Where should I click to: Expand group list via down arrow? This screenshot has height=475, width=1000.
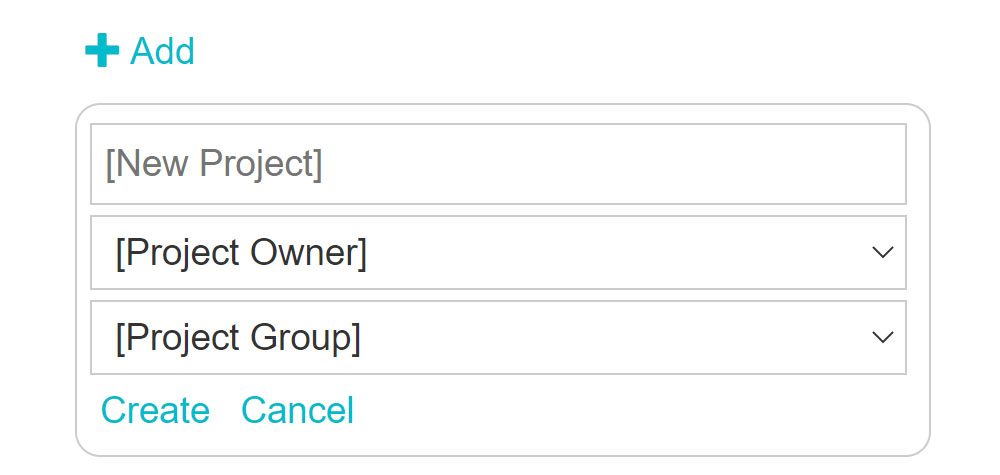[x=882, y=338]
